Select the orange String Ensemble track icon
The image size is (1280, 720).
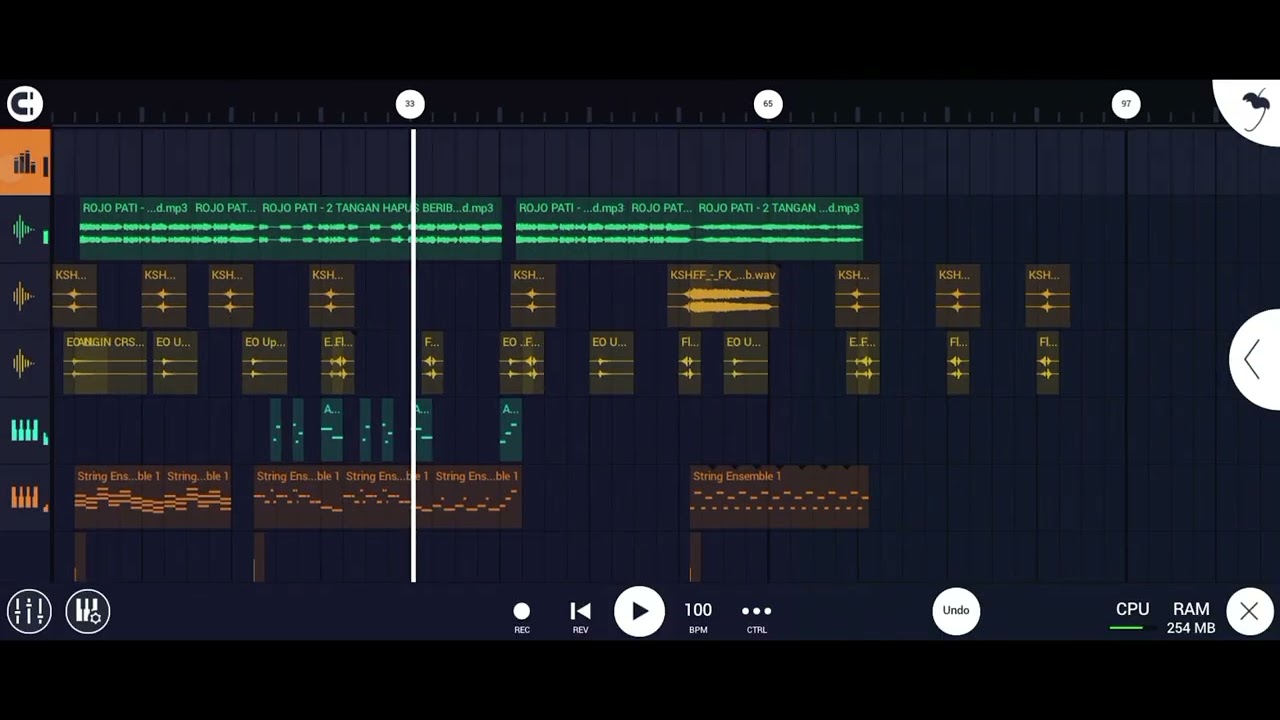click(x=25, y=497)
